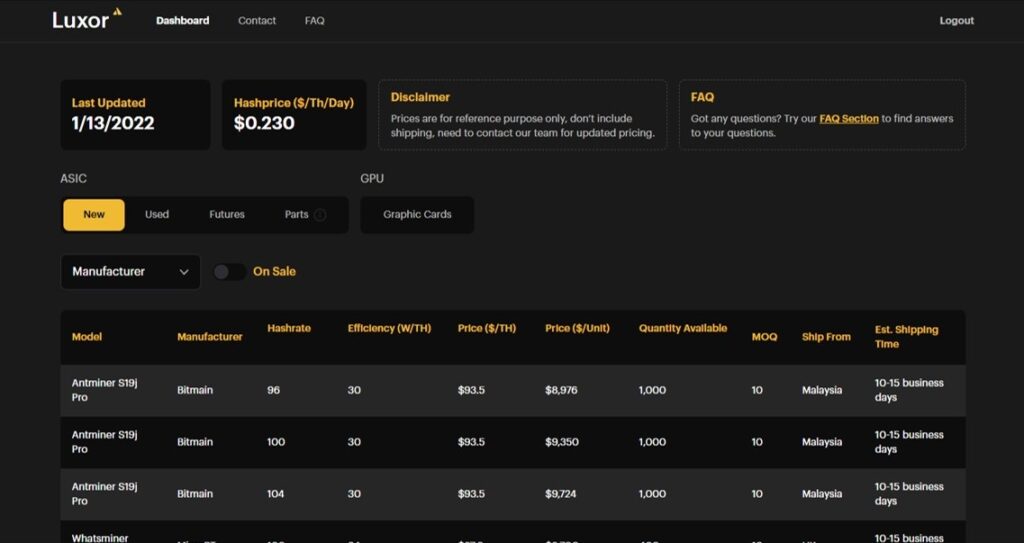The image size is (1024, 543).
Task: Sort by Price ($/TH) column header
Action: [x=487, y=329]
